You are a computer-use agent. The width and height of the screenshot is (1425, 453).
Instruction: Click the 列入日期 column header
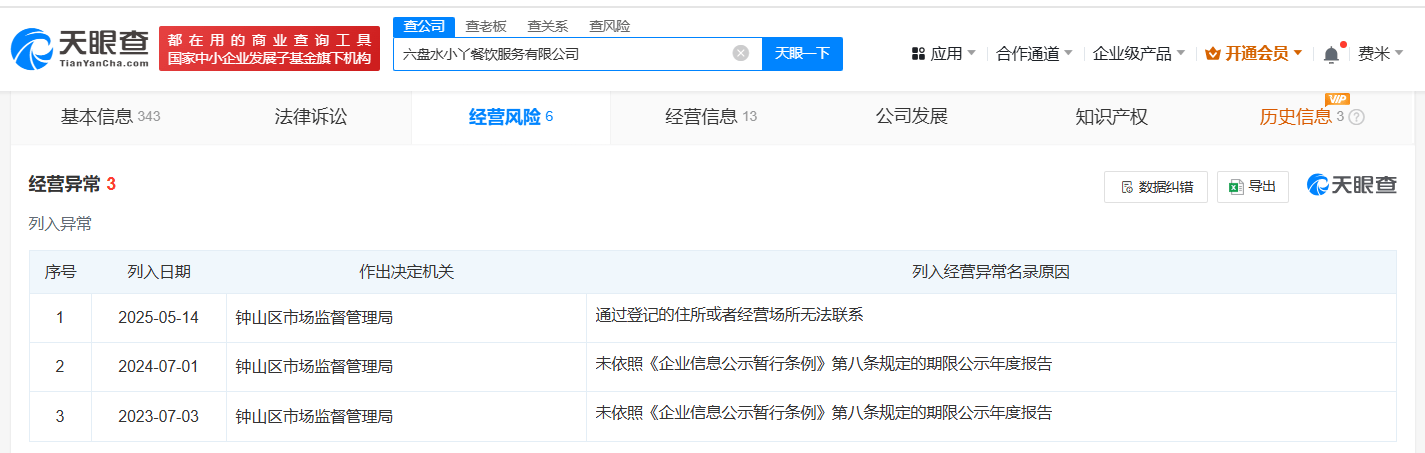click(159, 272)
